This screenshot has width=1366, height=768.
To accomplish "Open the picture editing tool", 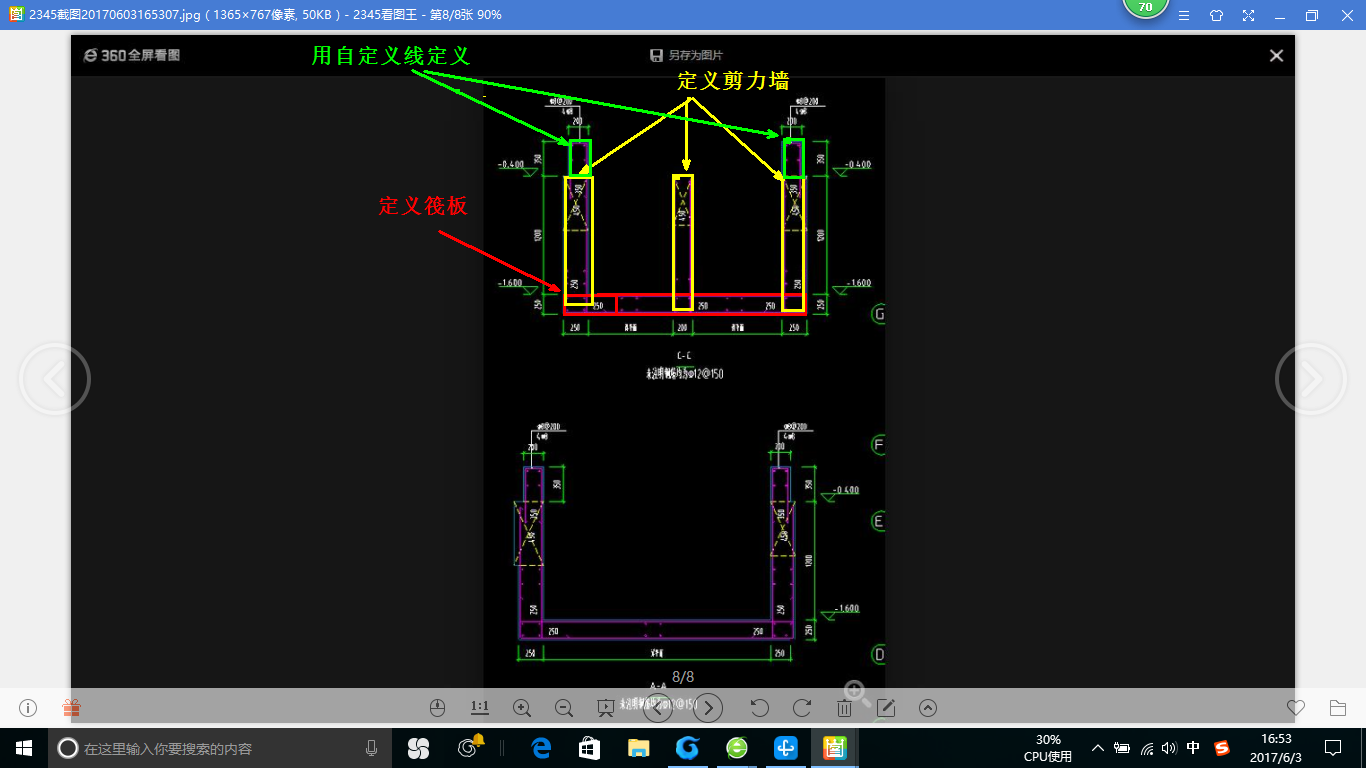I will click(x=886, y=708).
